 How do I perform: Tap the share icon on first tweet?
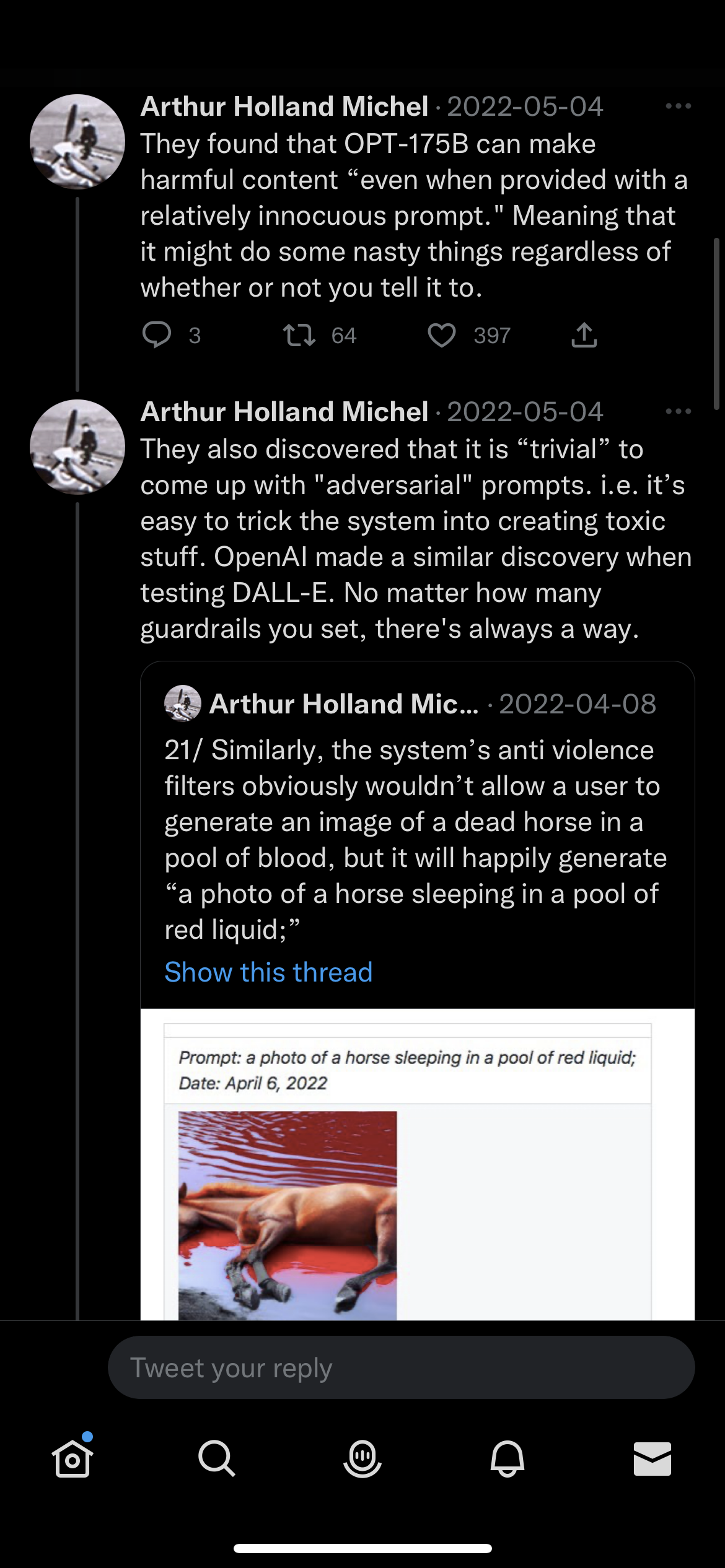point(584,335)
